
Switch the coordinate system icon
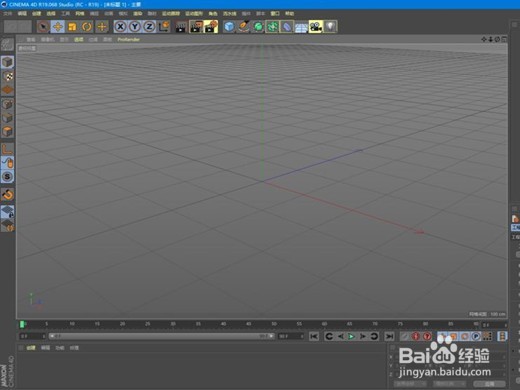pyautogui.click(x=164, y=27)
